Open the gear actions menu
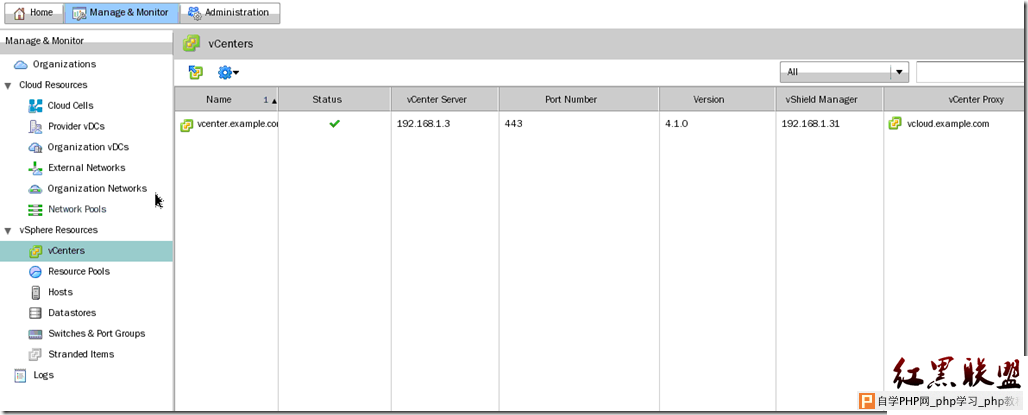 tap(228, 73)
